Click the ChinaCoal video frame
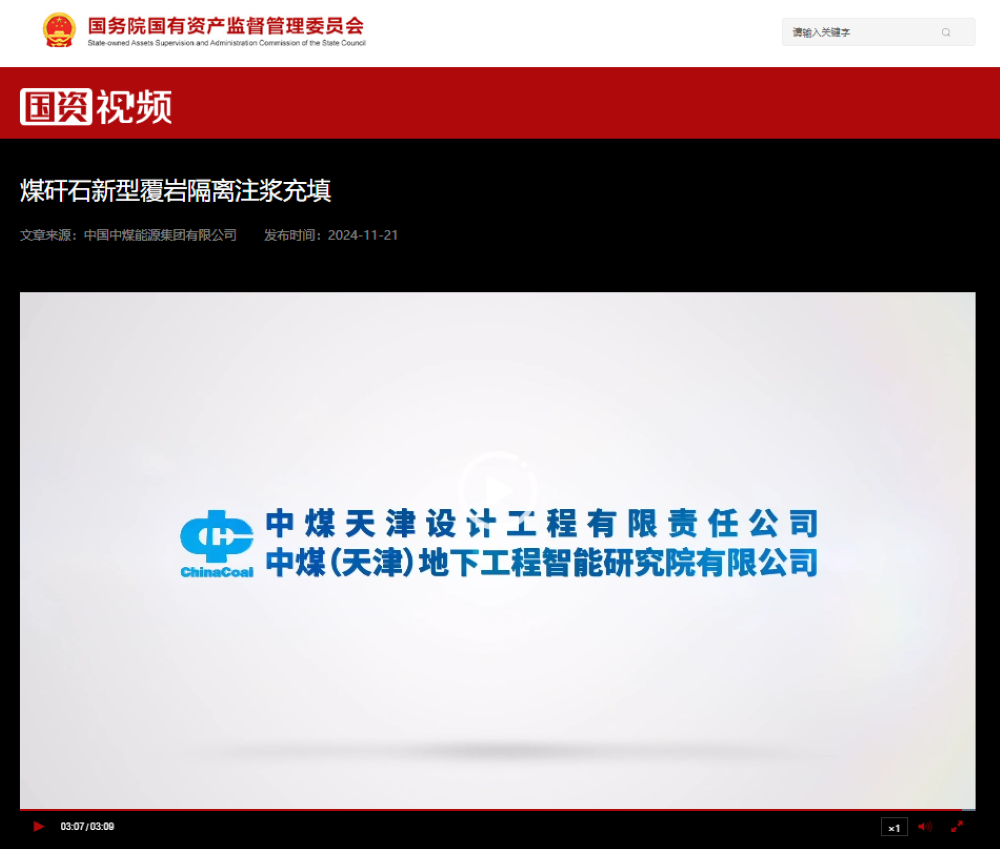This screenshot has height=849, width=1000. (497, 550)
